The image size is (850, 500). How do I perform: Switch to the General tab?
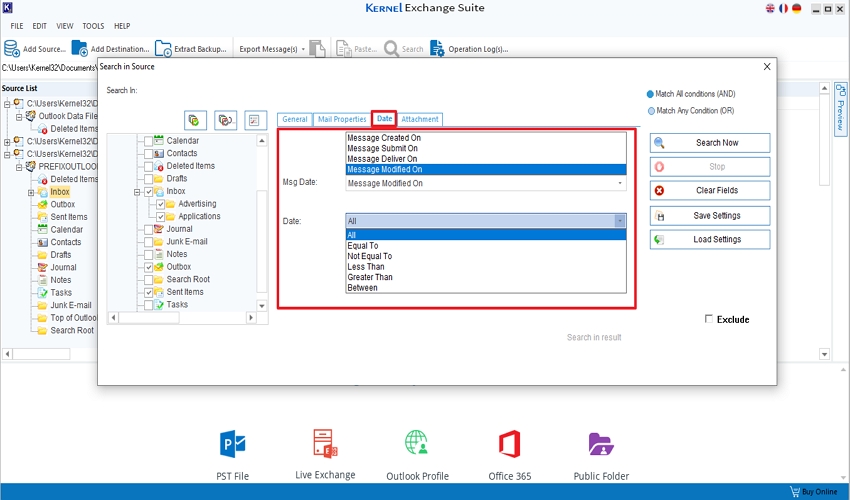294,119
